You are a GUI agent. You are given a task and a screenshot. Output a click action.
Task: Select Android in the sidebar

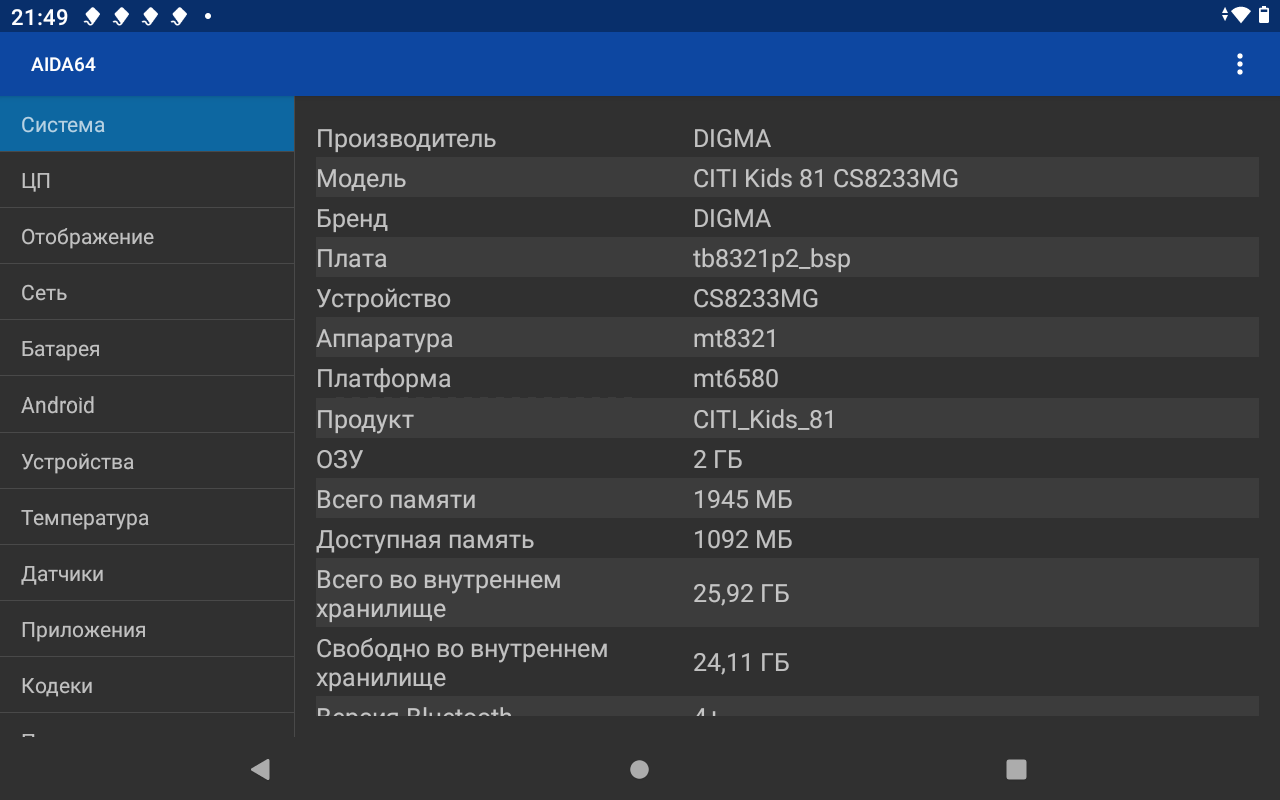pos(147,405)
